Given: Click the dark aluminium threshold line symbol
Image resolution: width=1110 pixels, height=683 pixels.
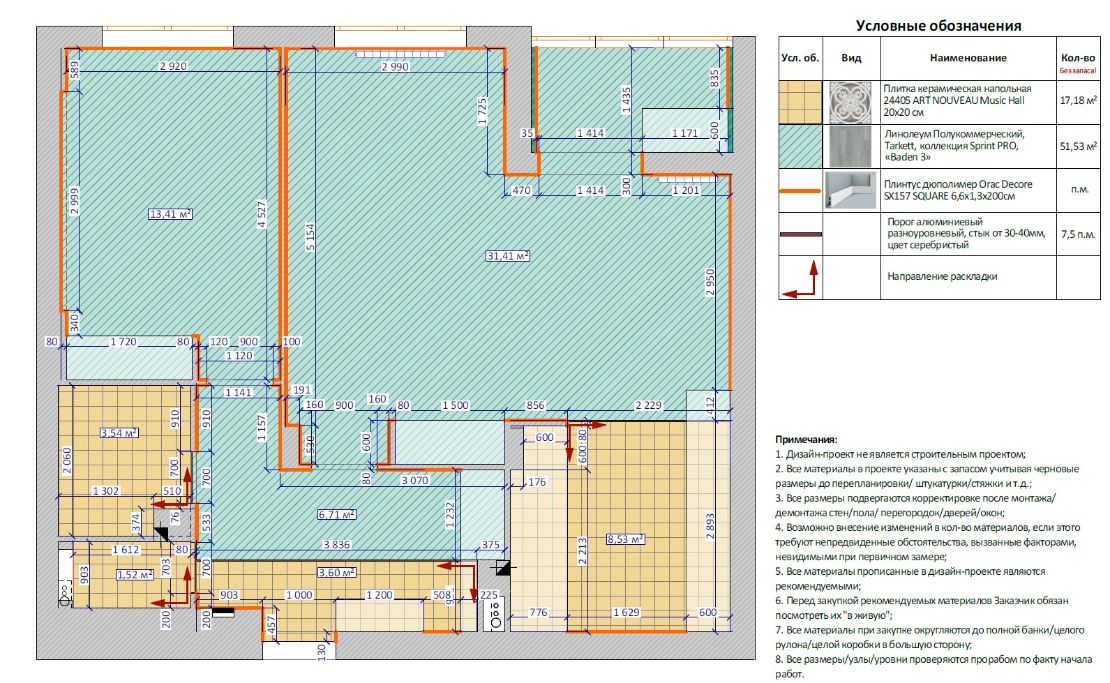Looking at the screenshot, I should pyautogui.click(x=801, y=234).
